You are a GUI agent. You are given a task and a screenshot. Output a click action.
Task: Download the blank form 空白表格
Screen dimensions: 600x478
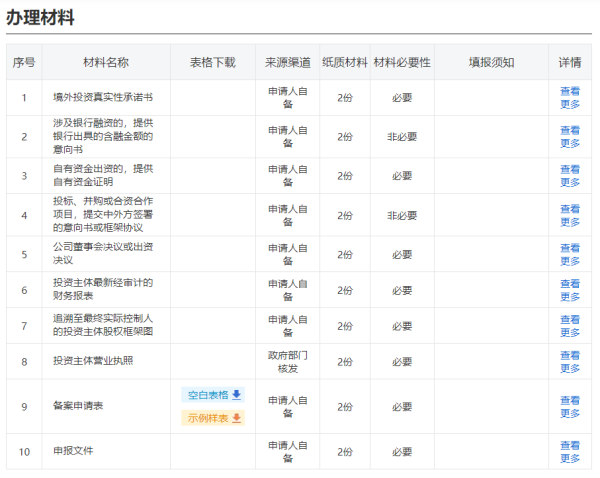tap(213, 395)
